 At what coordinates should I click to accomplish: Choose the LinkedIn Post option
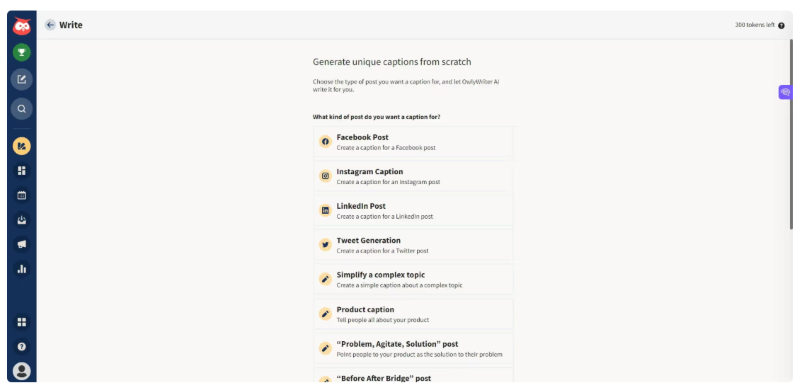413,211
